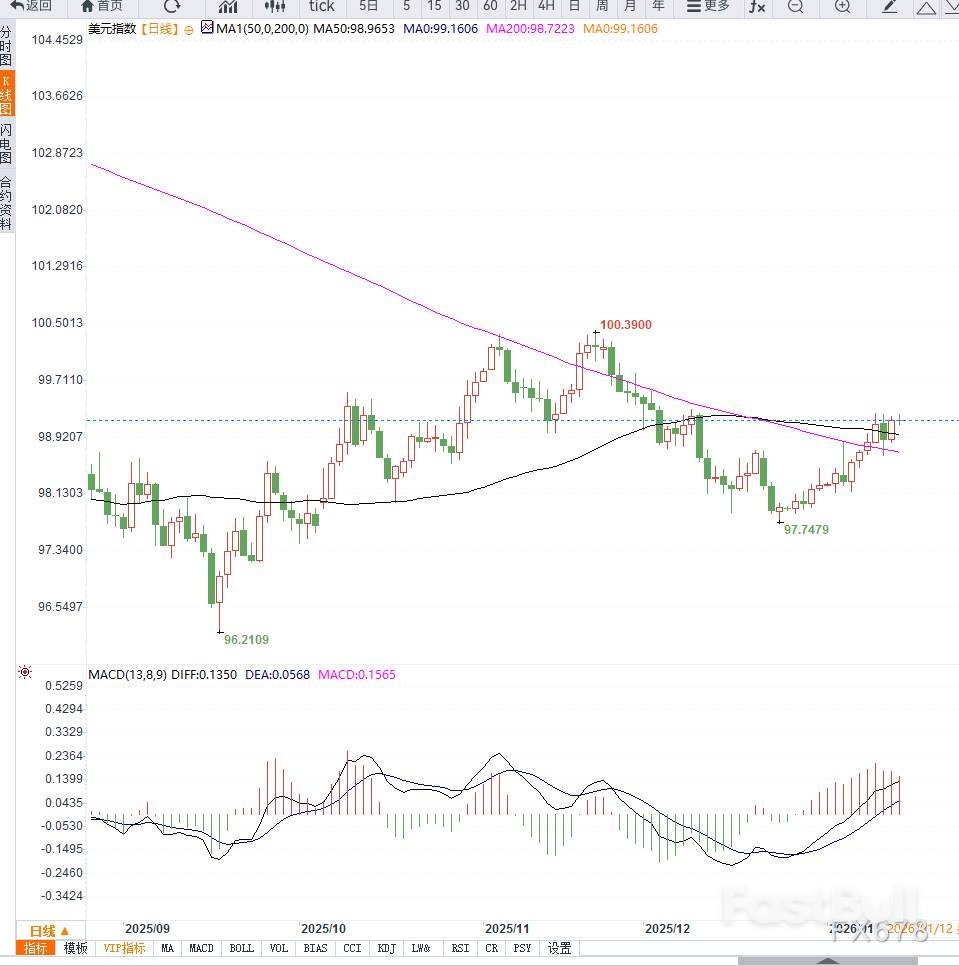The width and height of the screenshot is (959, 966).
Task: Open the 更多 menu
Action: pos(707,6)
